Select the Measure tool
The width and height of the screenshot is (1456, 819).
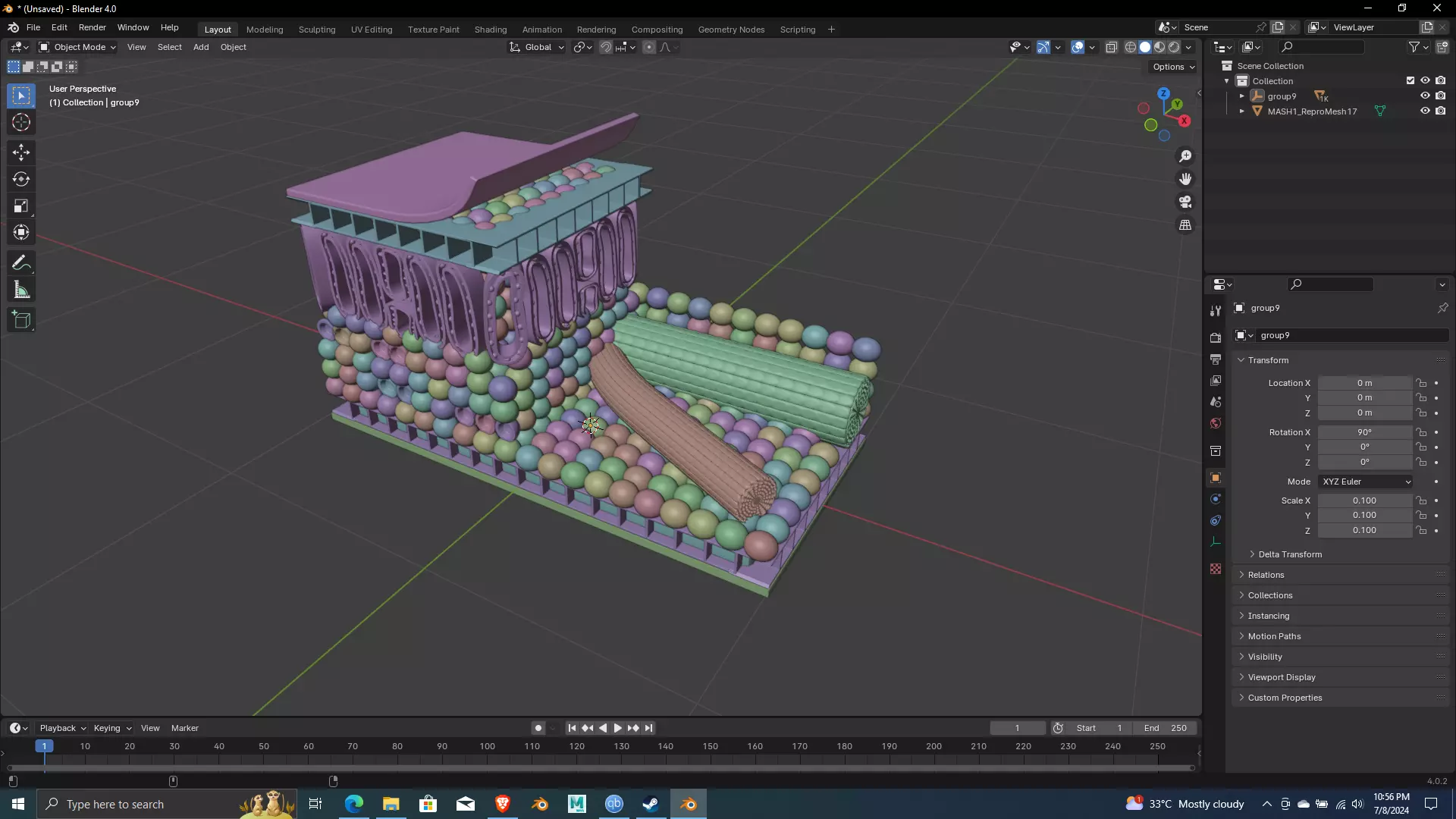(x=21, y=290)
